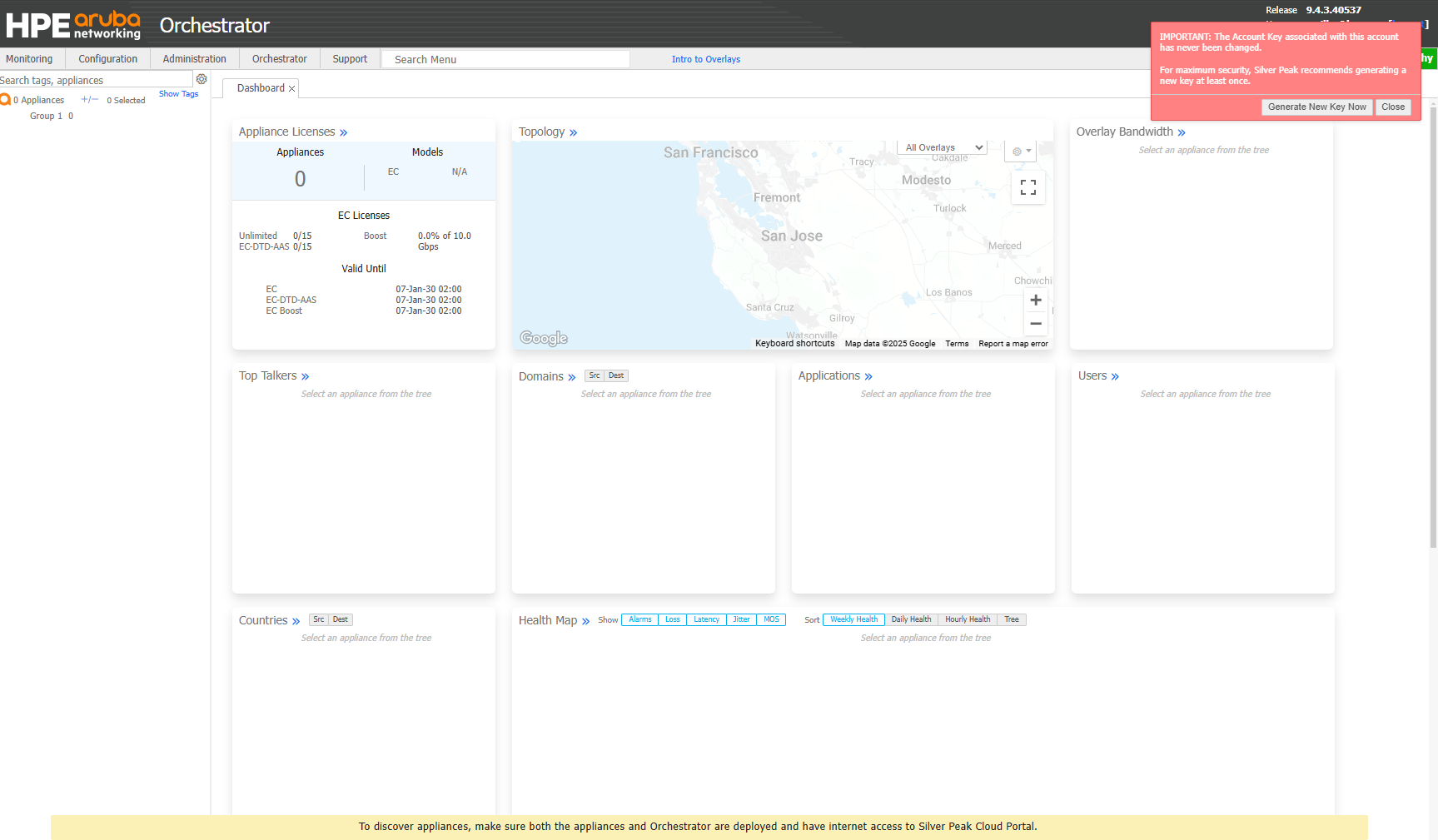Click Generate New Key Now button
Image resolution: width=1438 pixels, height=840 pixels.
(1317, 107)
